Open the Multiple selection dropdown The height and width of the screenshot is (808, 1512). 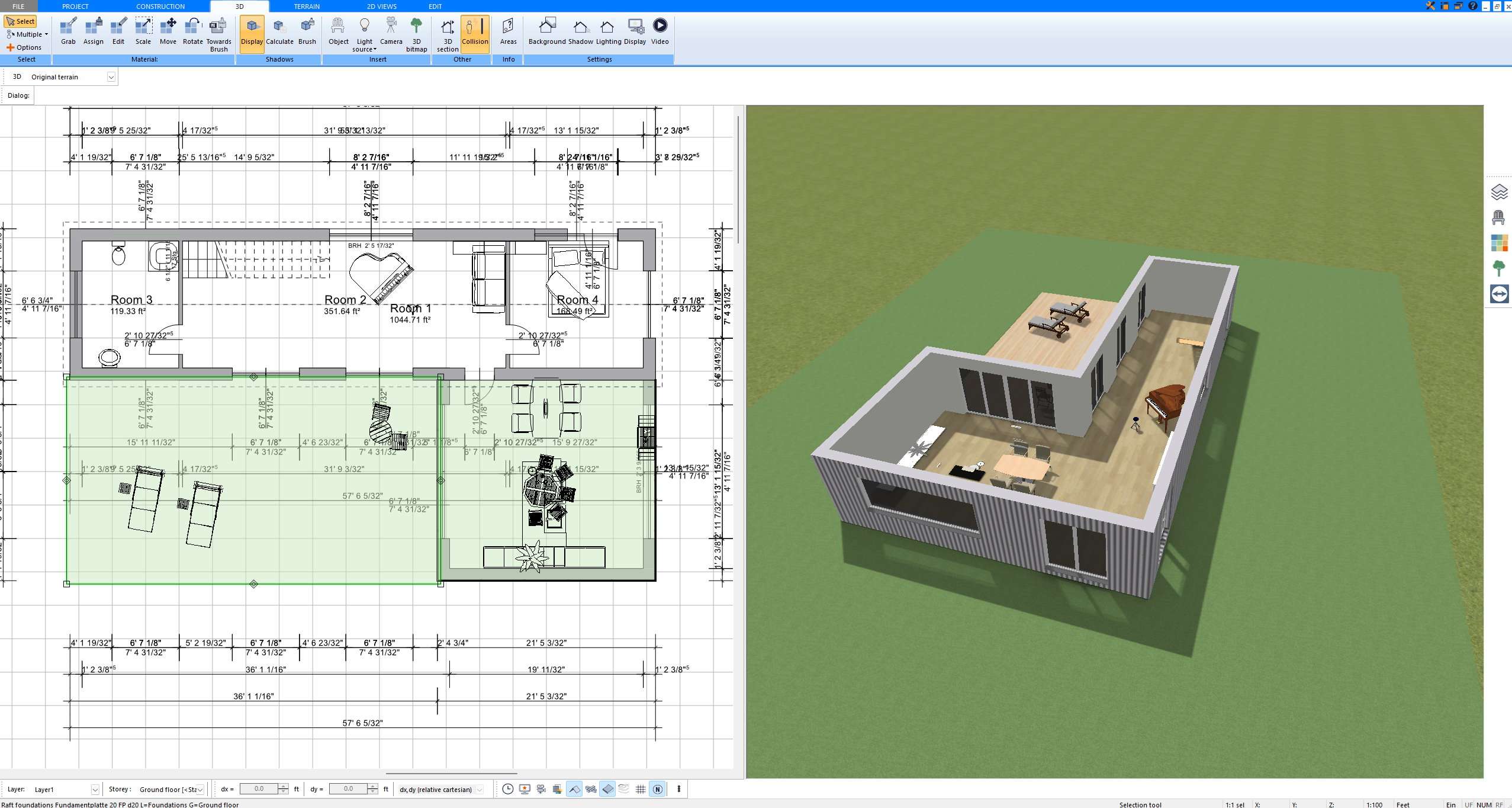27,34
